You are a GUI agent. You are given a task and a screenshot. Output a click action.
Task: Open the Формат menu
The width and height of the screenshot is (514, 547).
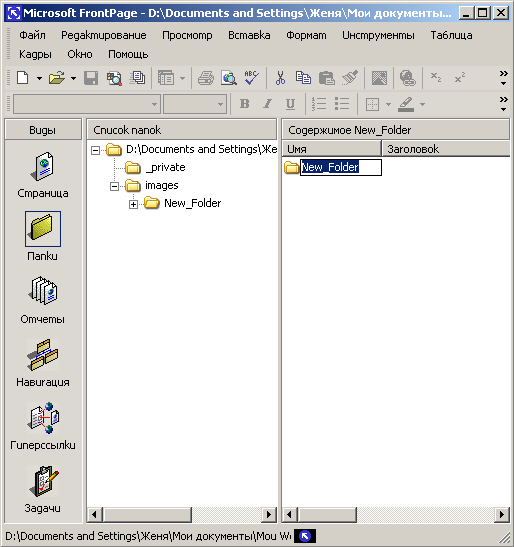(x=306, y=35)
